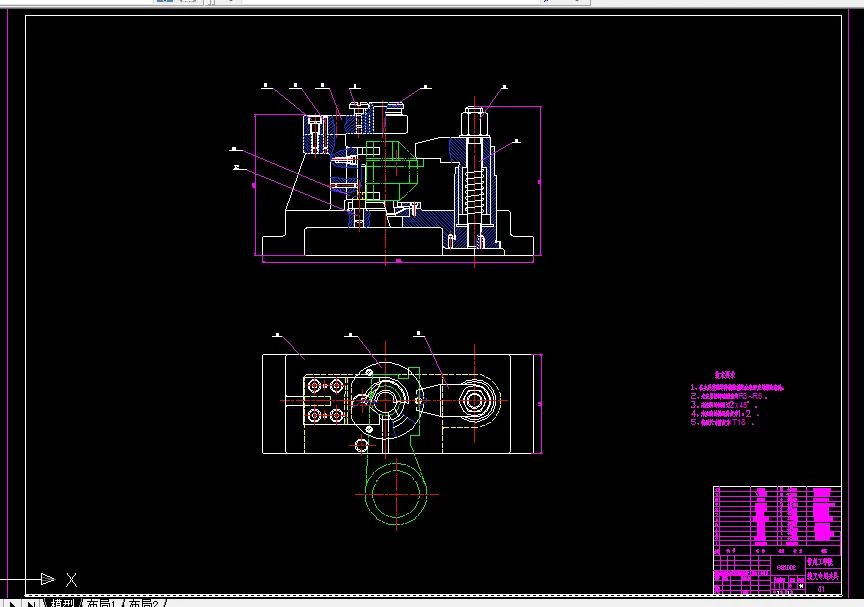The image size is (864, 607).
Task: Select technical note line with T18
Action: point(722,422)
